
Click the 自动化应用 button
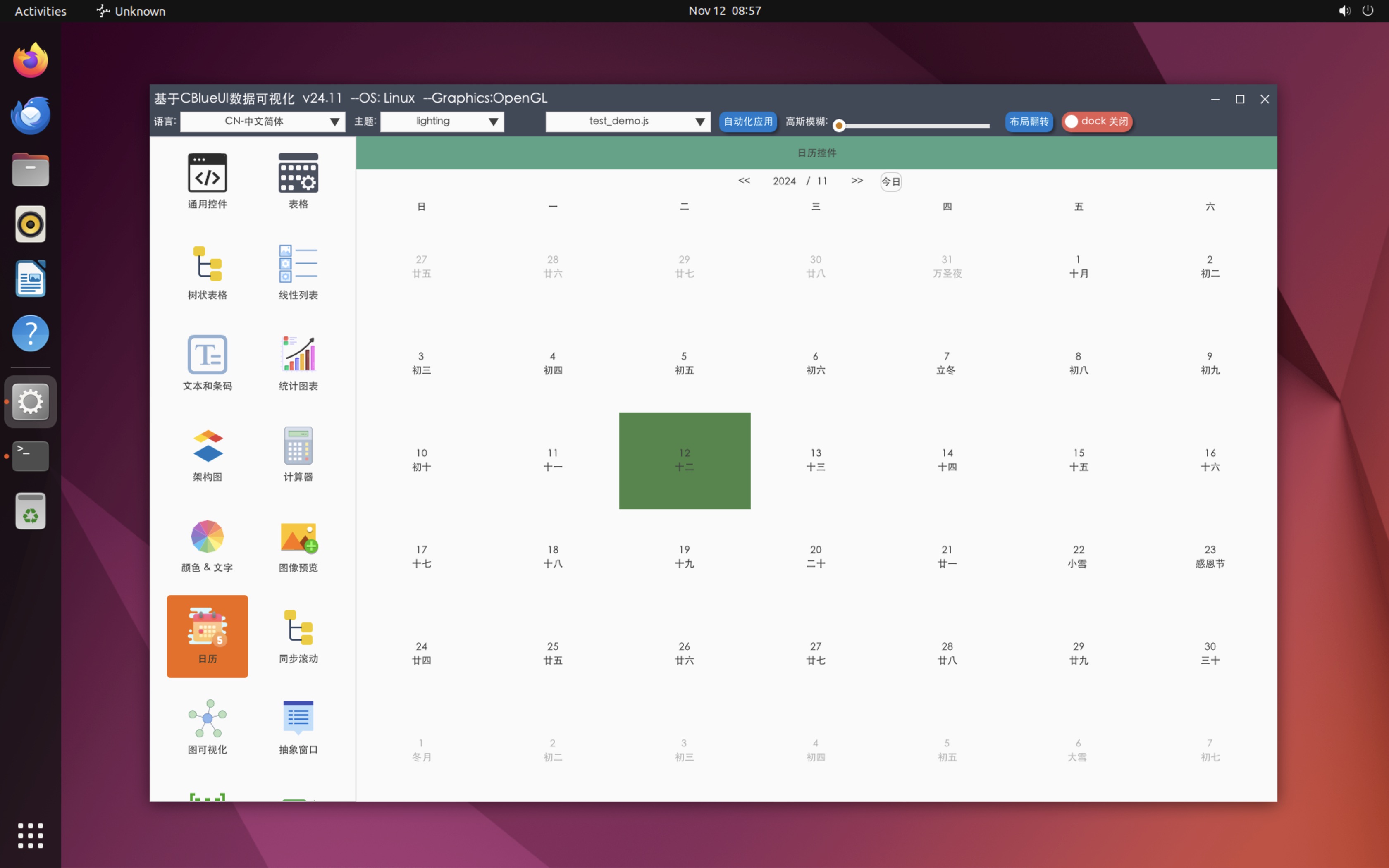[x=748, y=122]
